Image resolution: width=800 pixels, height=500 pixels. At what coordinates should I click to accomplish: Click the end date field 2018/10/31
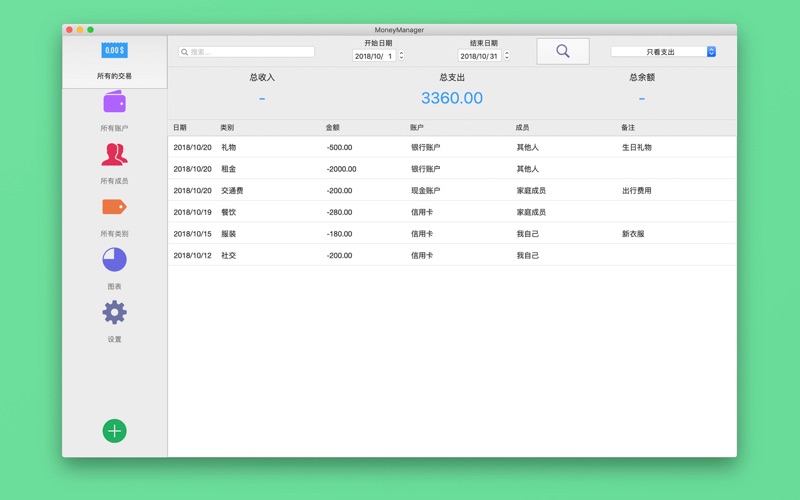pos(479,56)
